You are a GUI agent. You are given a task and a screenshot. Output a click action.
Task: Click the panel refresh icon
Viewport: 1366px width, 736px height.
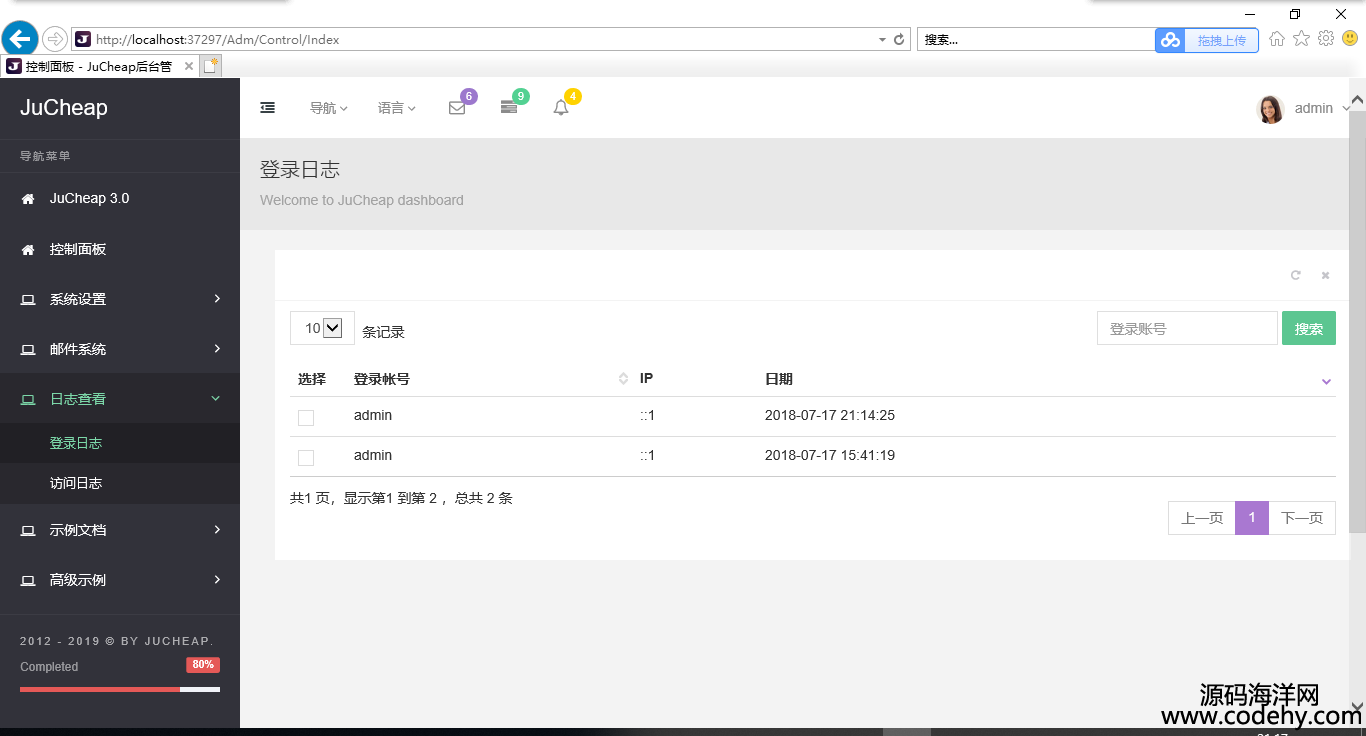coord(1296,275)
